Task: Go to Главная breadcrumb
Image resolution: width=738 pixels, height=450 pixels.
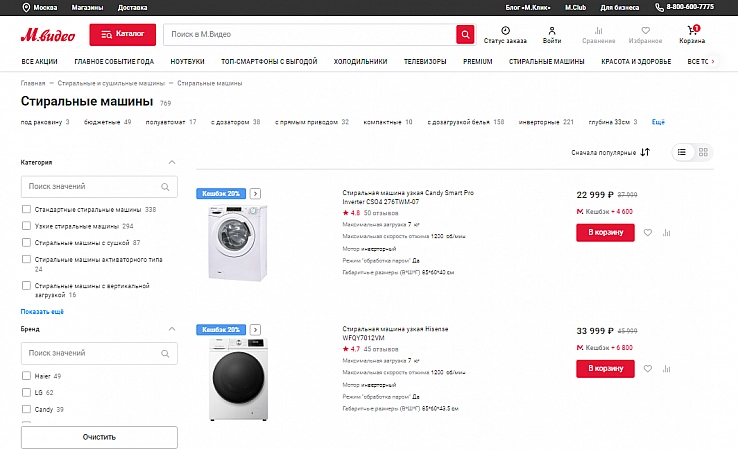Action: pyautogui.click(x=33, y=83)
